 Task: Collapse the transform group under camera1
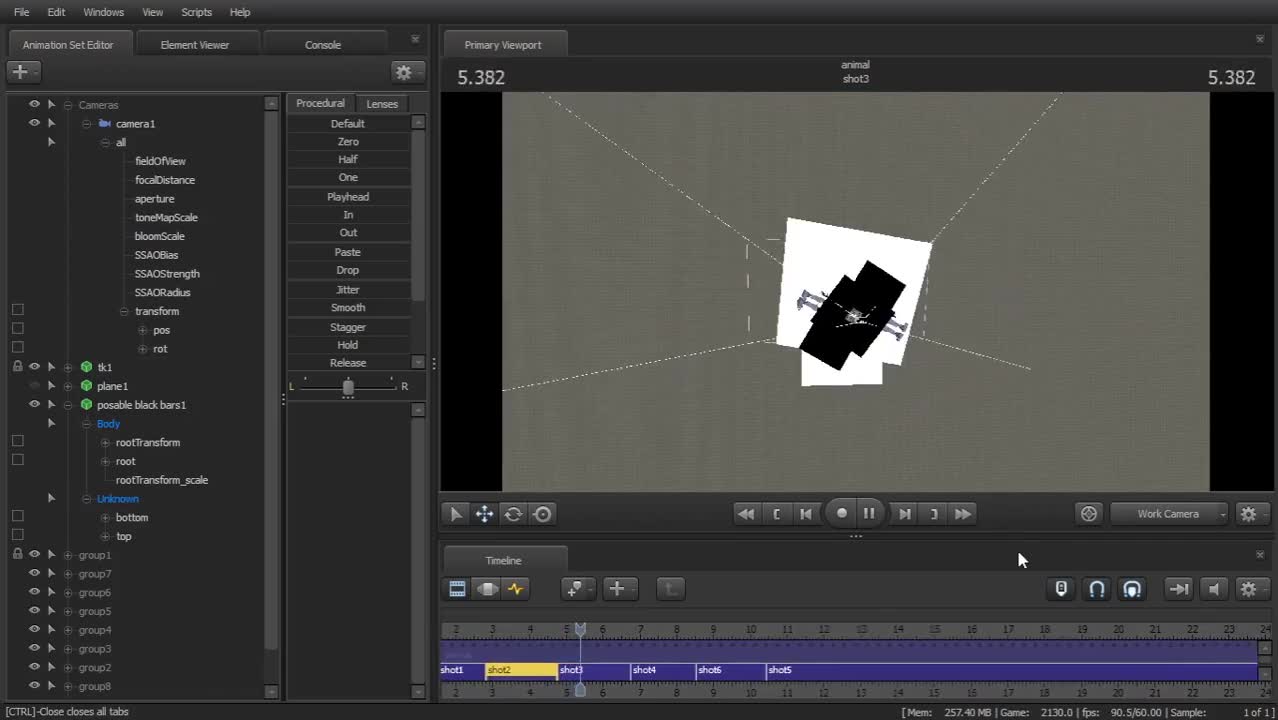coord(124,312)
